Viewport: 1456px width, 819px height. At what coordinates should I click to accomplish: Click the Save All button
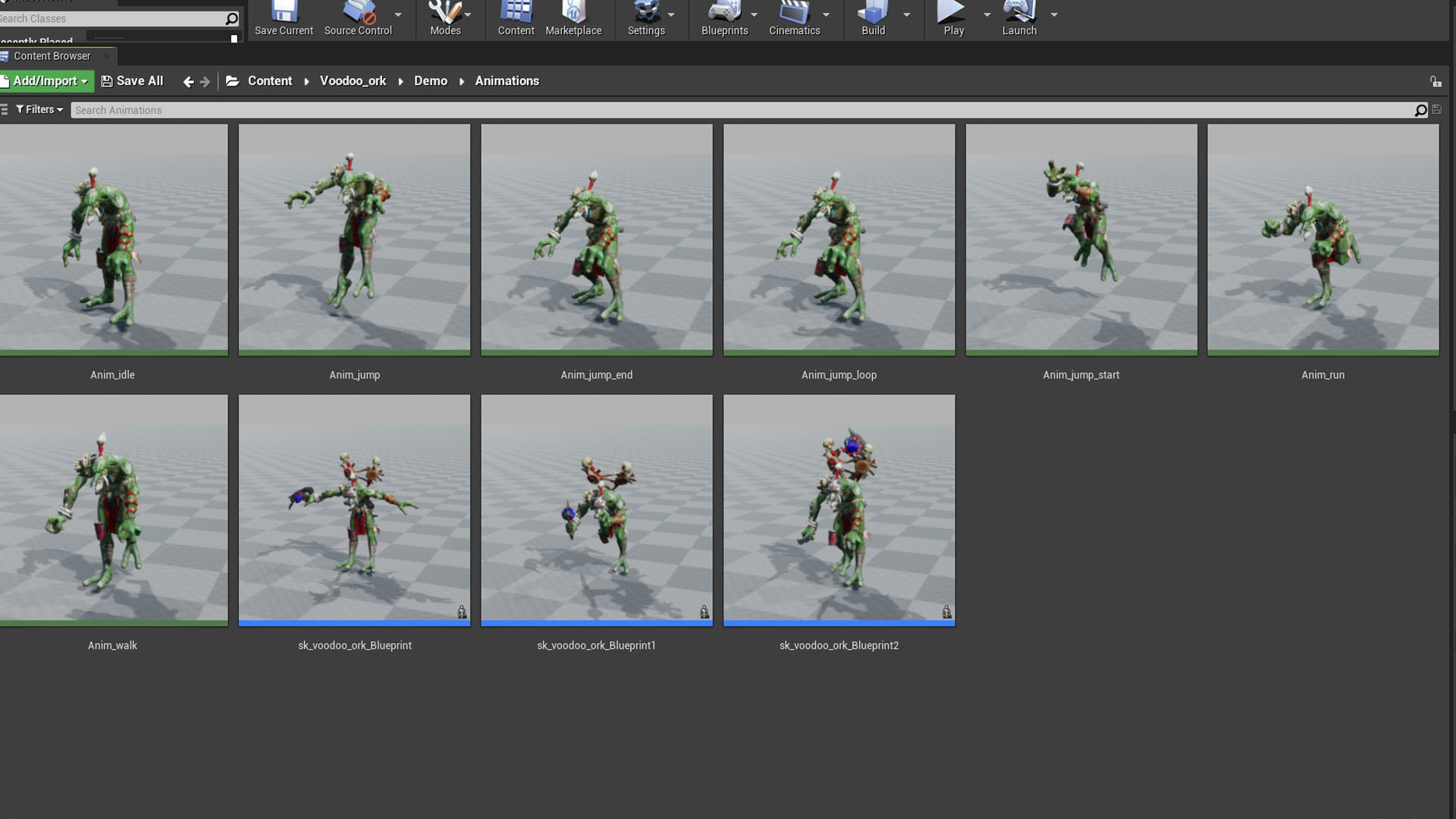[132, 81]
